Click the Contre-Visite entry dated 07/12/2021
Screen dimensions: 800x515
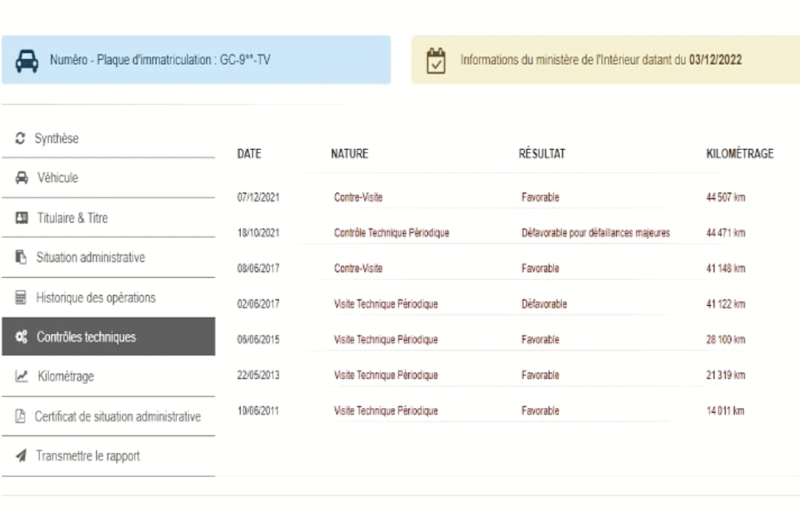pos(358,198)
